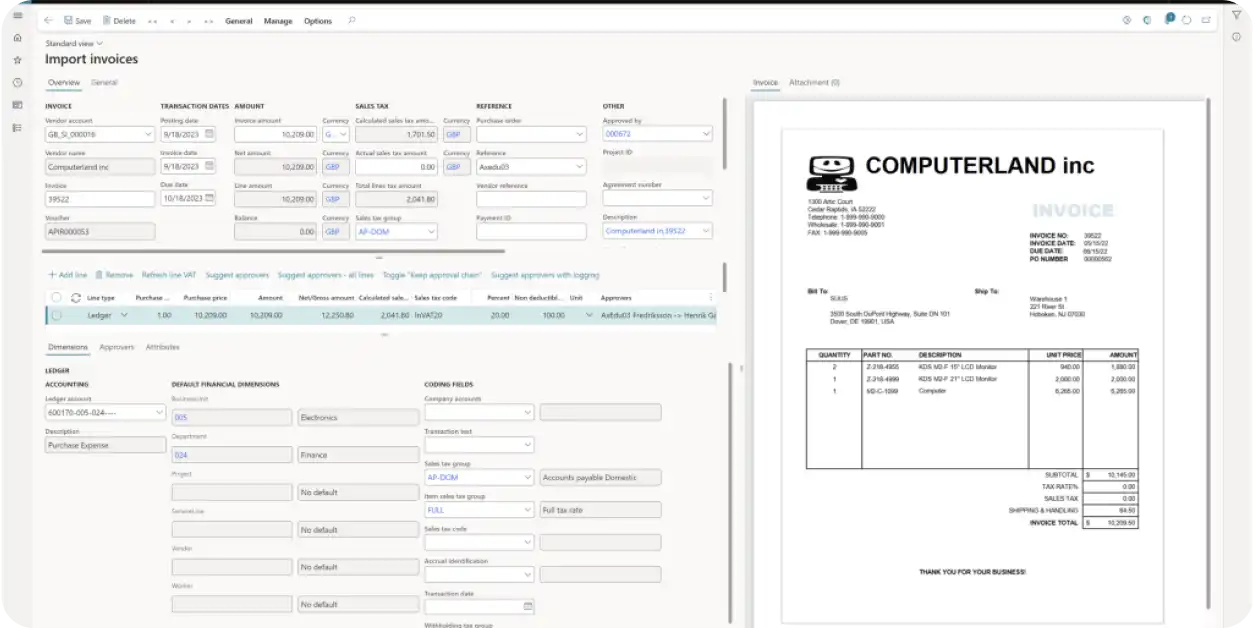Image resolution: width=1253 pixels, height=628 pixels.
Task: Open grid column options menu
Action: coord(711,298)
